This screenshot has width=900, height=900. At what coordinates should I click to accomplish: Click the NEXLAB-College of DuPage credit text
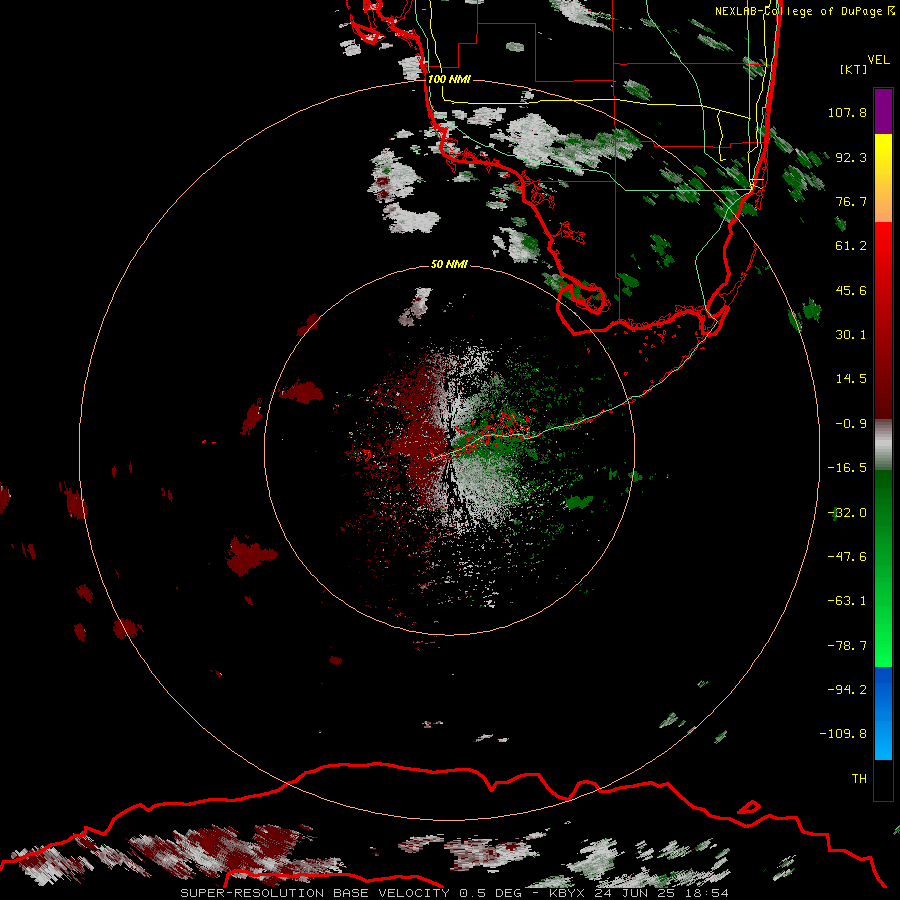click(805, 11)
